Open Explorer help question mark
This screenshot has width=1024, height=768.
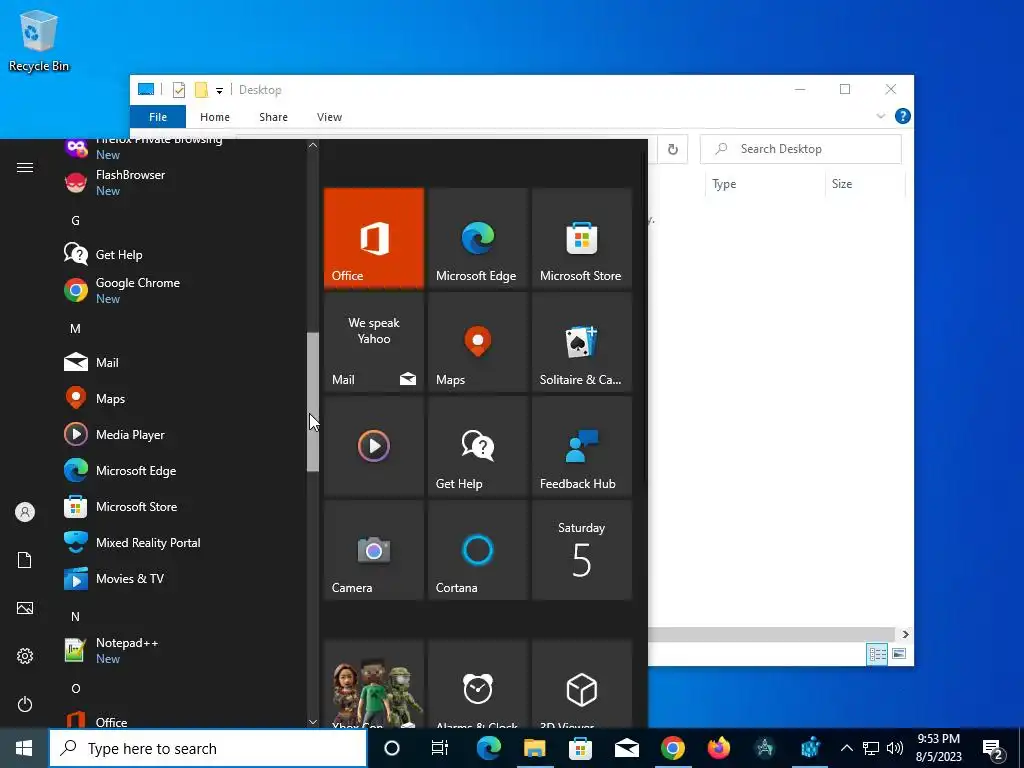(903, 116)
